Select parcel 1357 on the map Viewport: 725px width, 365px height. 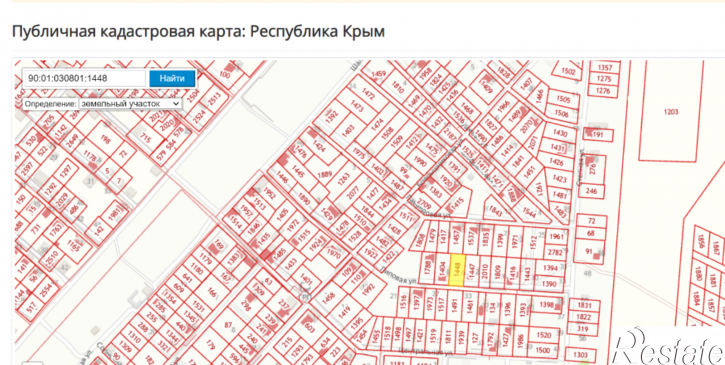[604, 68]
